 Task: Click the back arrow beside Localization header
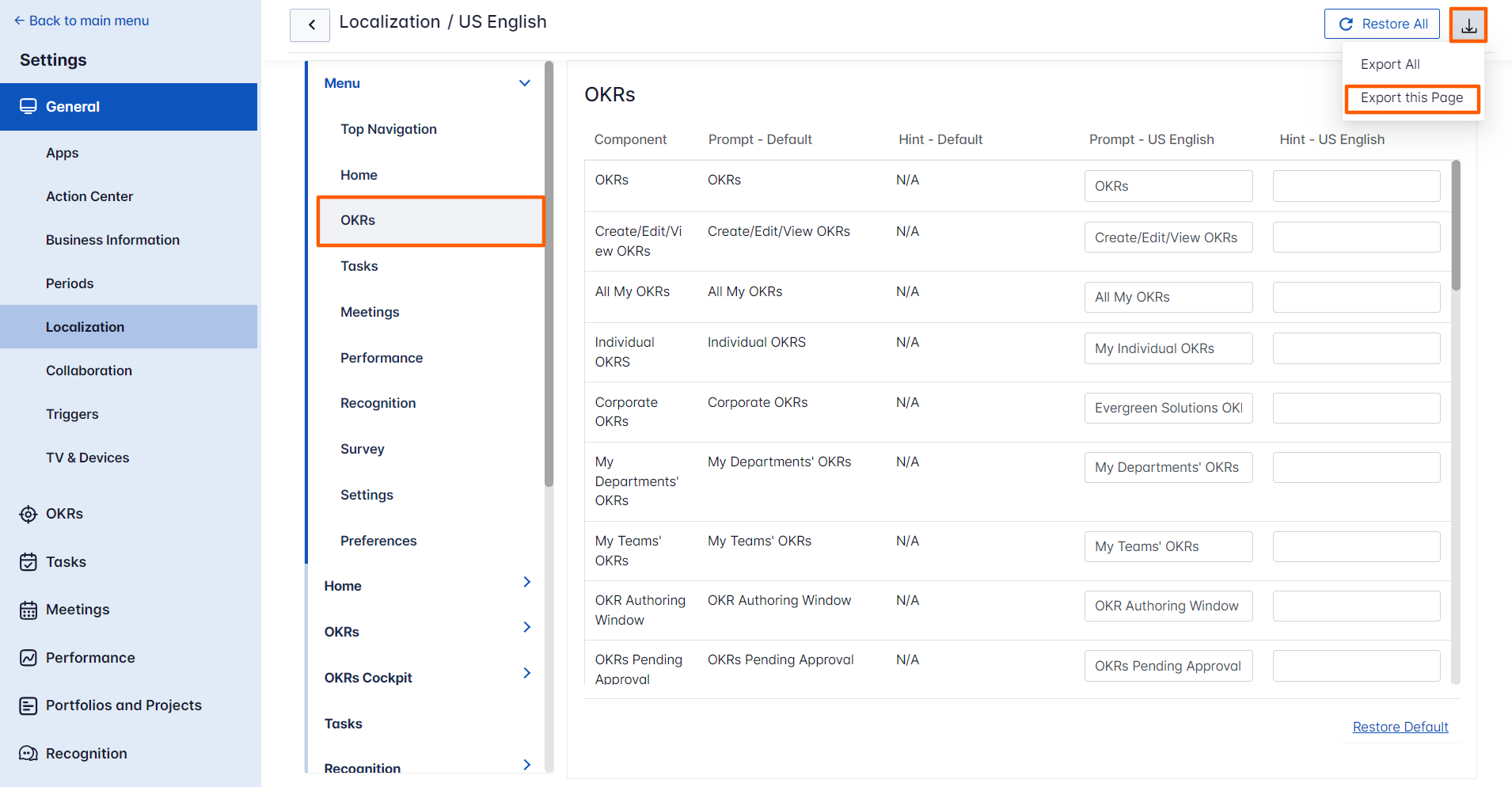(310, 25)
